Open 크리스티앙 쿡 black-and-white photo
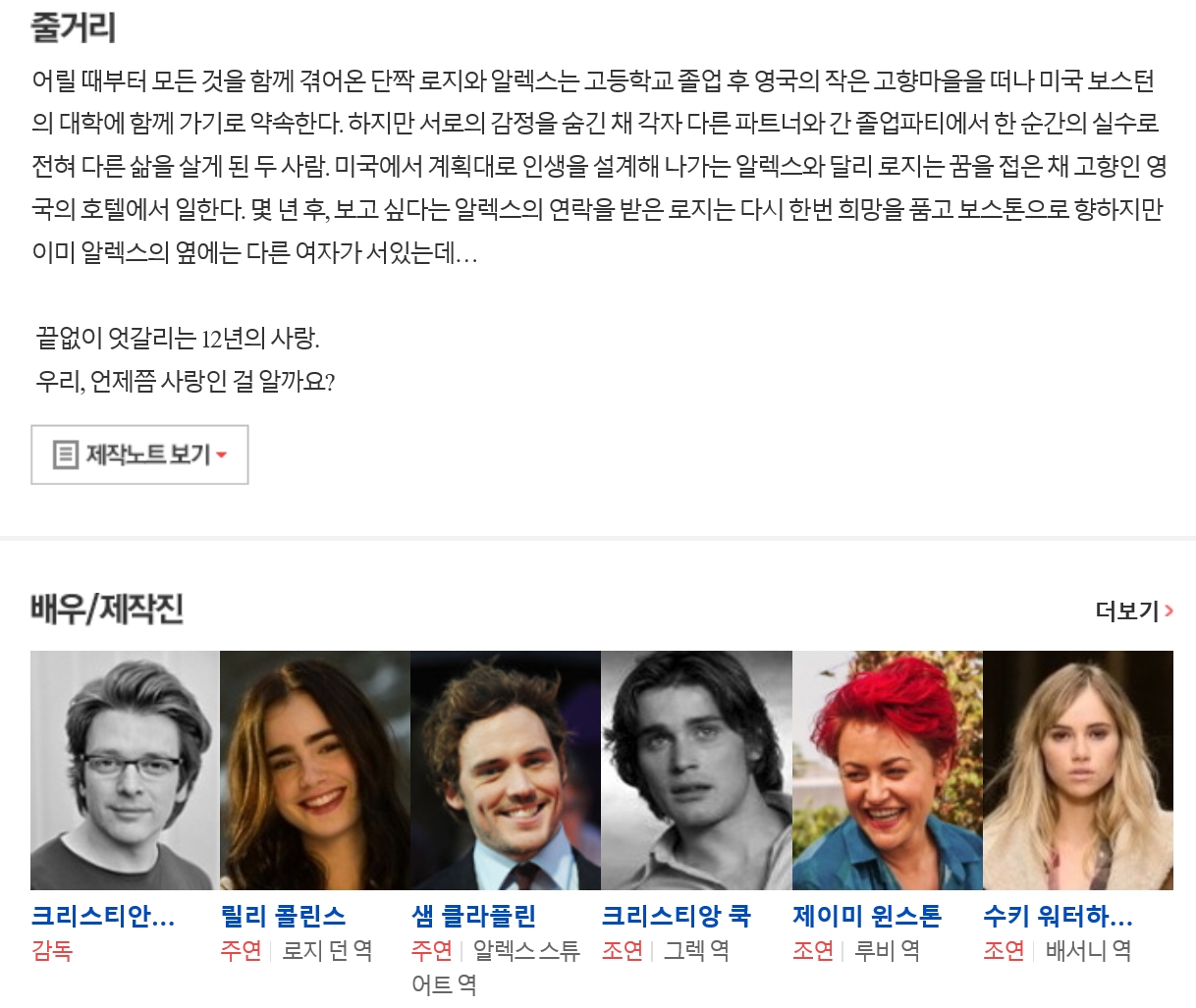The image size is (1196, 1008). click(696, 770)
